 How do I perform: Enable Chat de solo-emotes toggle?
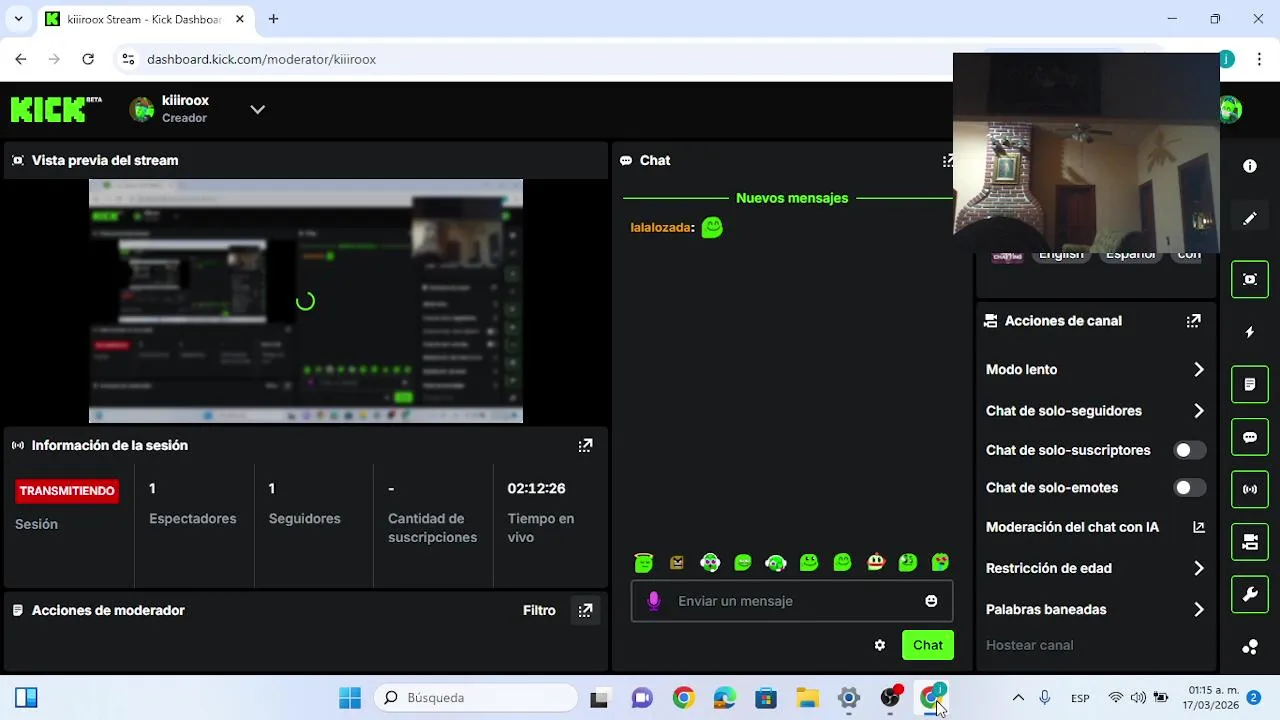click(x=1189, y=488)
